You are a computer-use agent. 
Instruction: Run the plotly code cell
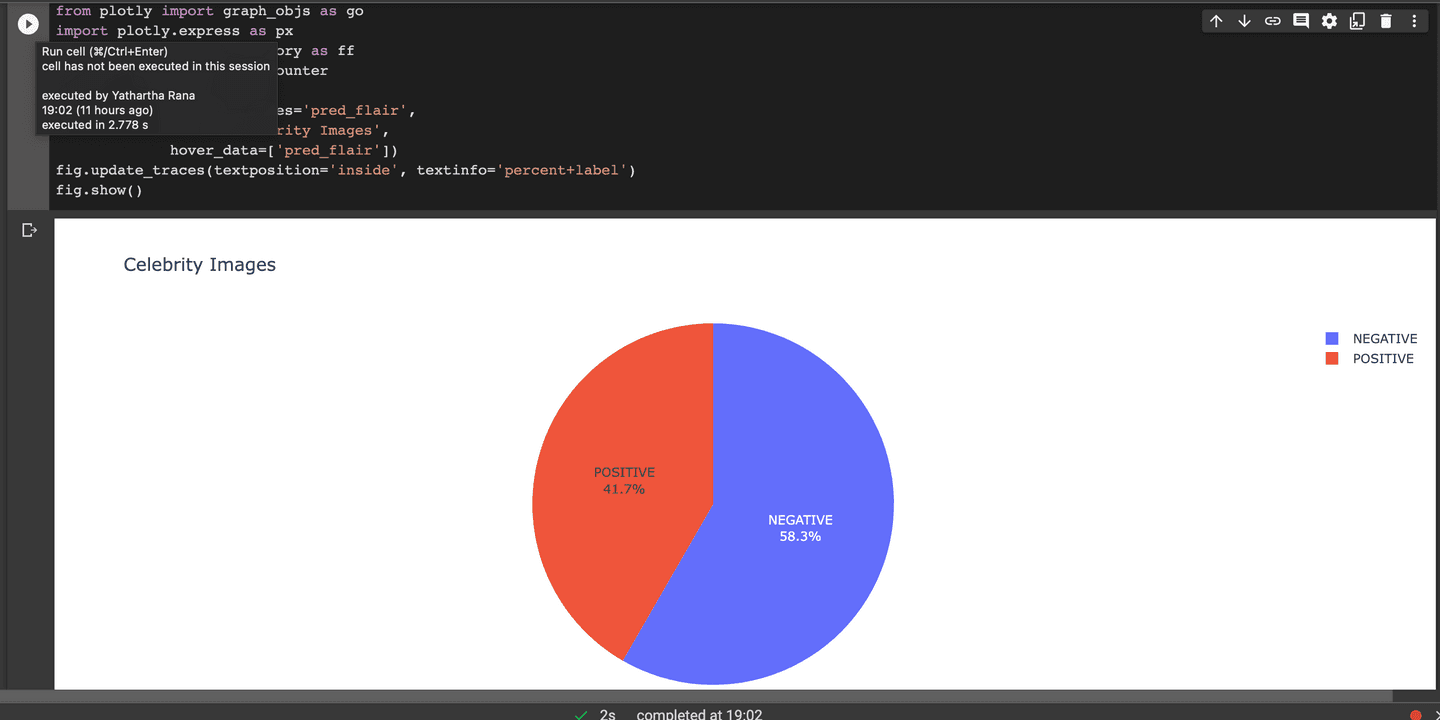pos(28,23)
